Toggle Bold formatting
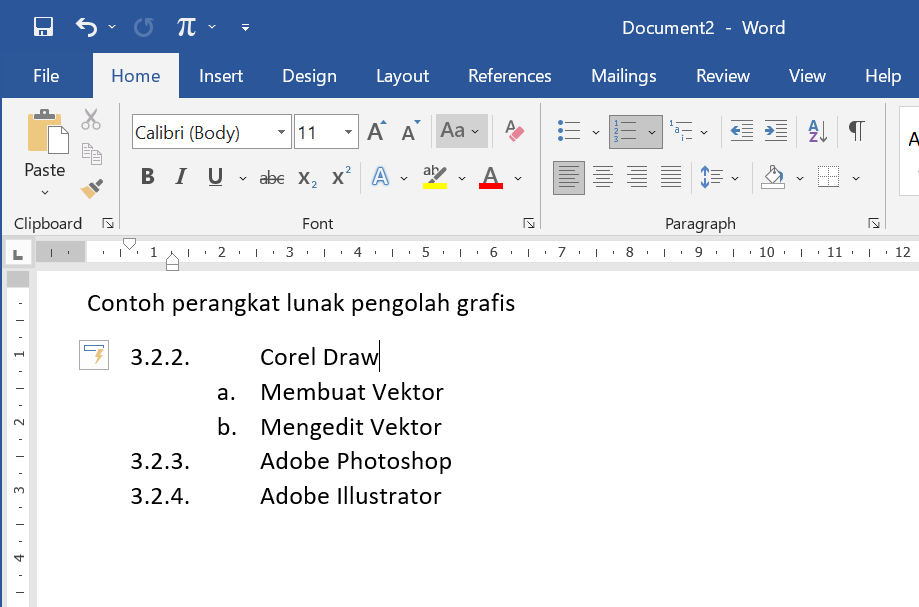 [x=148, y=178]
